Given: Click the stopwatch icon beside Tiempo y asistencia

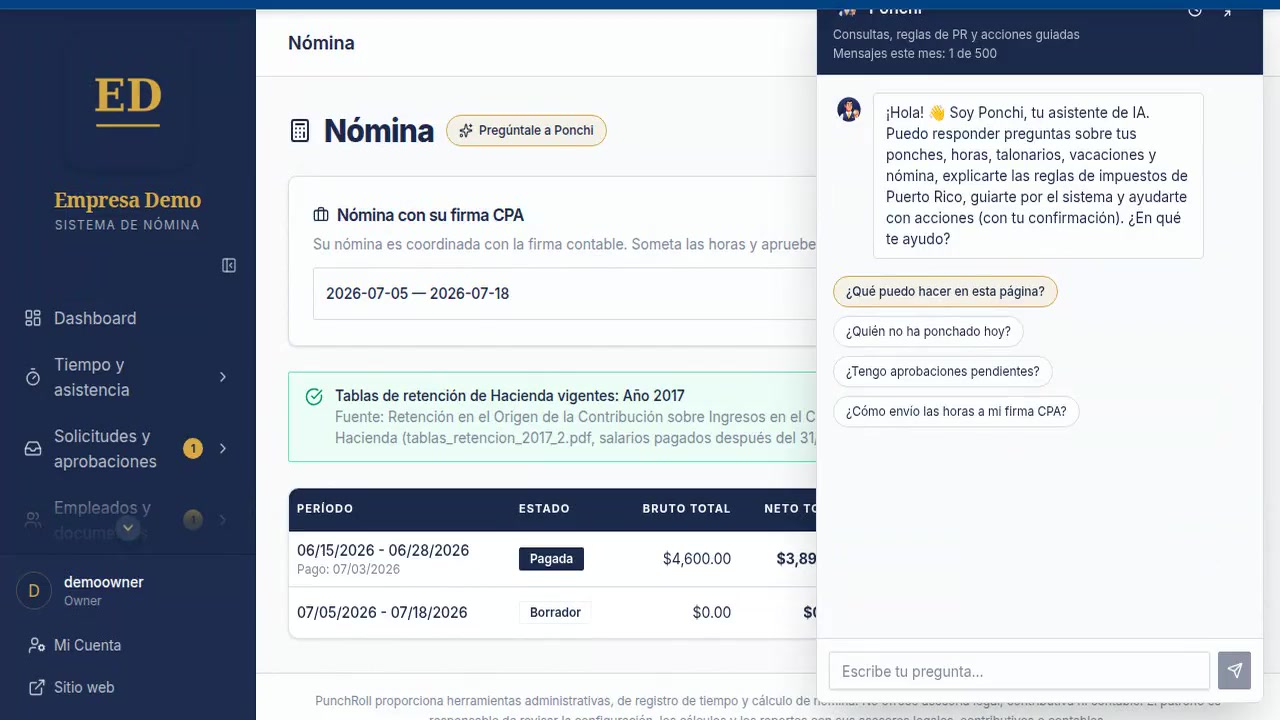Looking at the screenshot, I should pyautogui.click(x=33, y=377).
